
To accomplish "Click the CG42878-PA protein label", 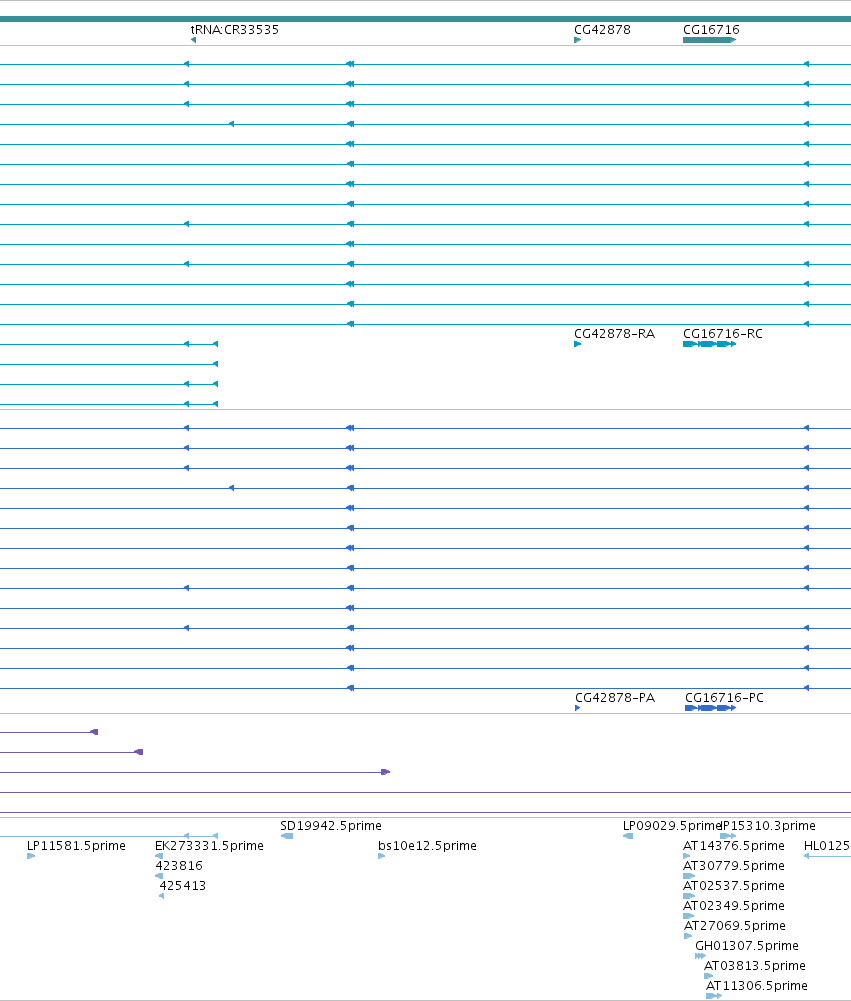I will click(x=615, y=697).
